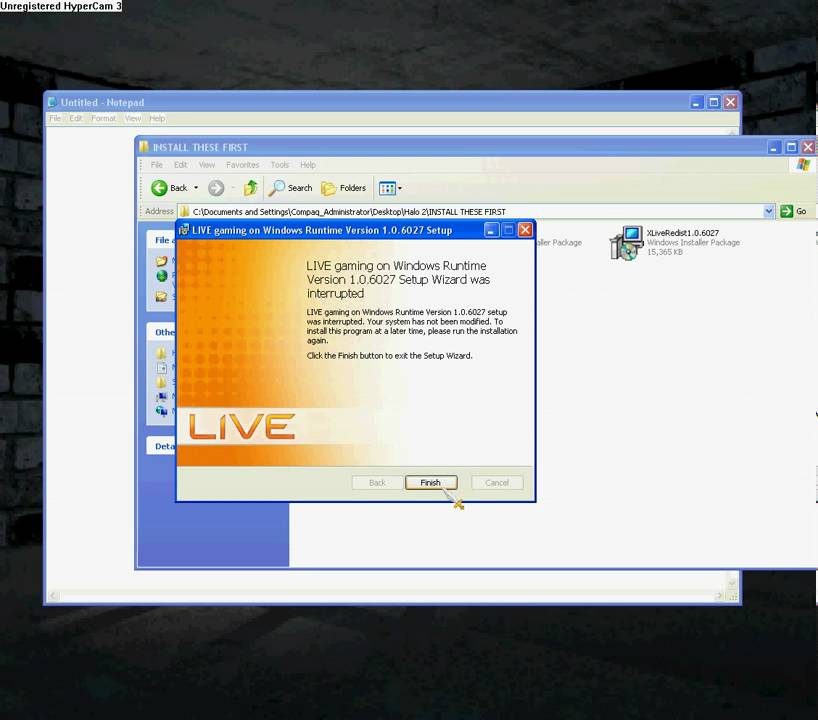The width and height of the screenshot is (818, 720).
Task: Open Explorer Help menu
Action: click(x=308, y=165)
